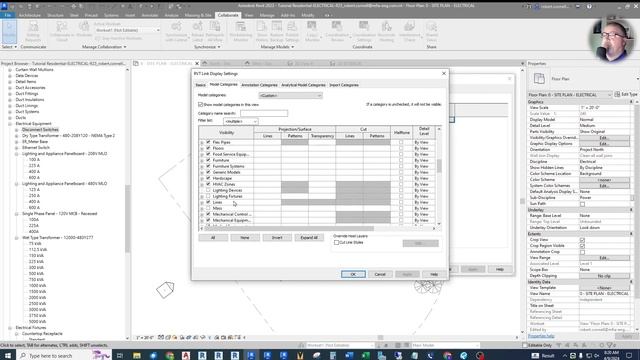Open Floor Plan view selector dropdown

coord(570,95)
